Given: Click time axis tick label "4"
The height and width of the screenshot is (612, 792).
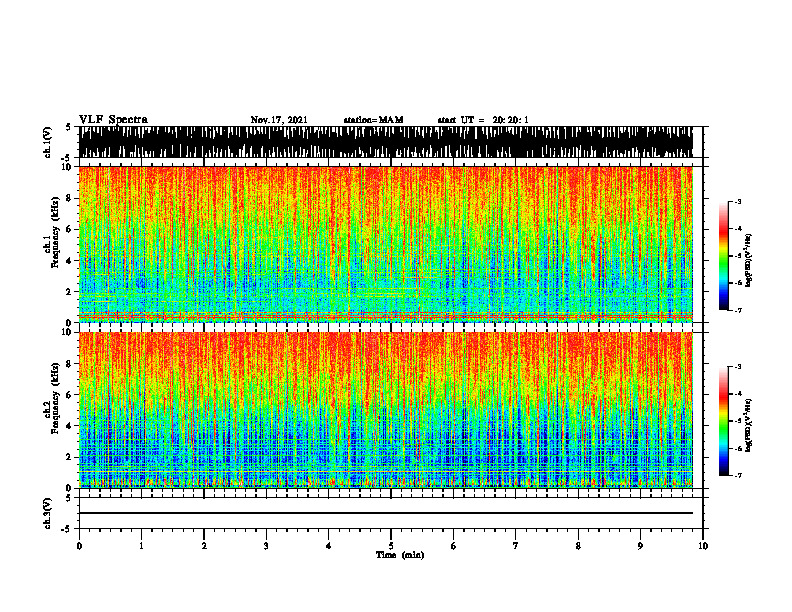Looking at the screenshot, I should 329,546.
